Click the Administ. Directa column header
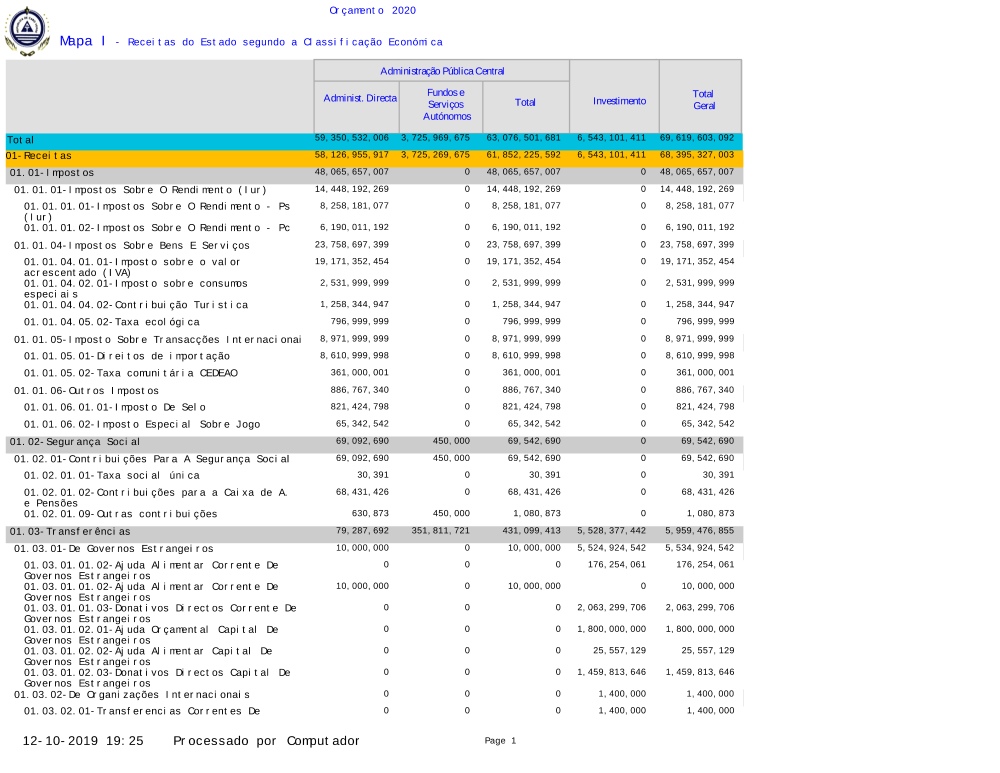This screenshot has height=773, width=1000. [359, 98]
